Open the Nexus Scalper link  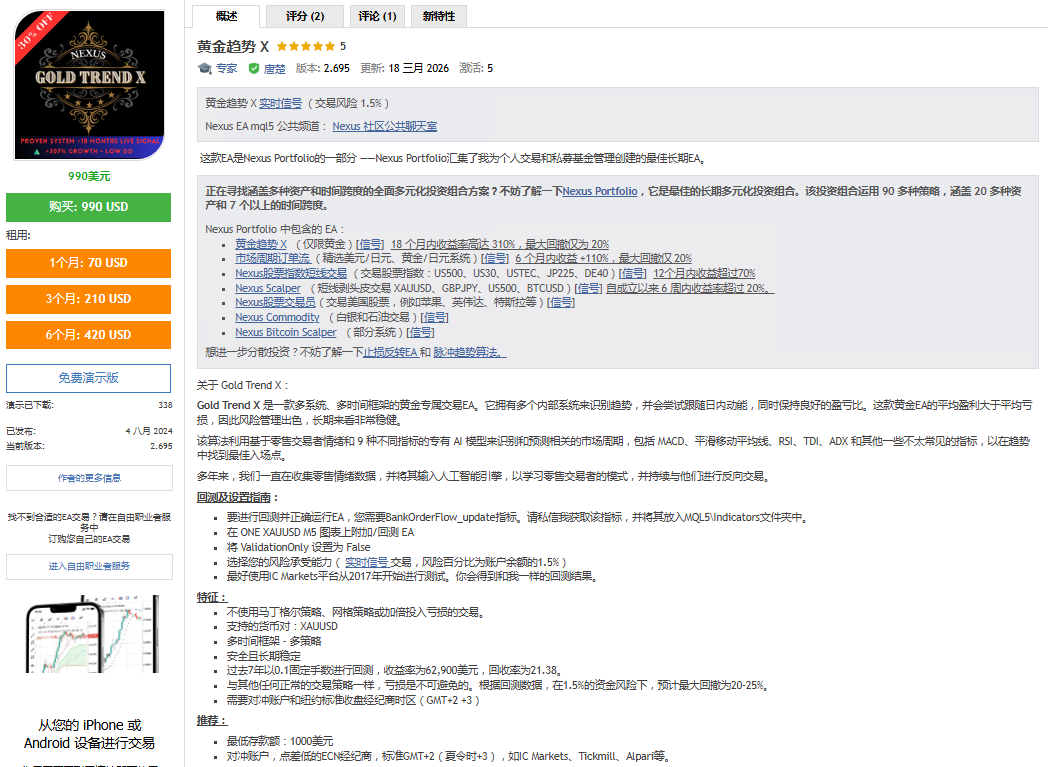pyautogui.click(x=268, y=288)
